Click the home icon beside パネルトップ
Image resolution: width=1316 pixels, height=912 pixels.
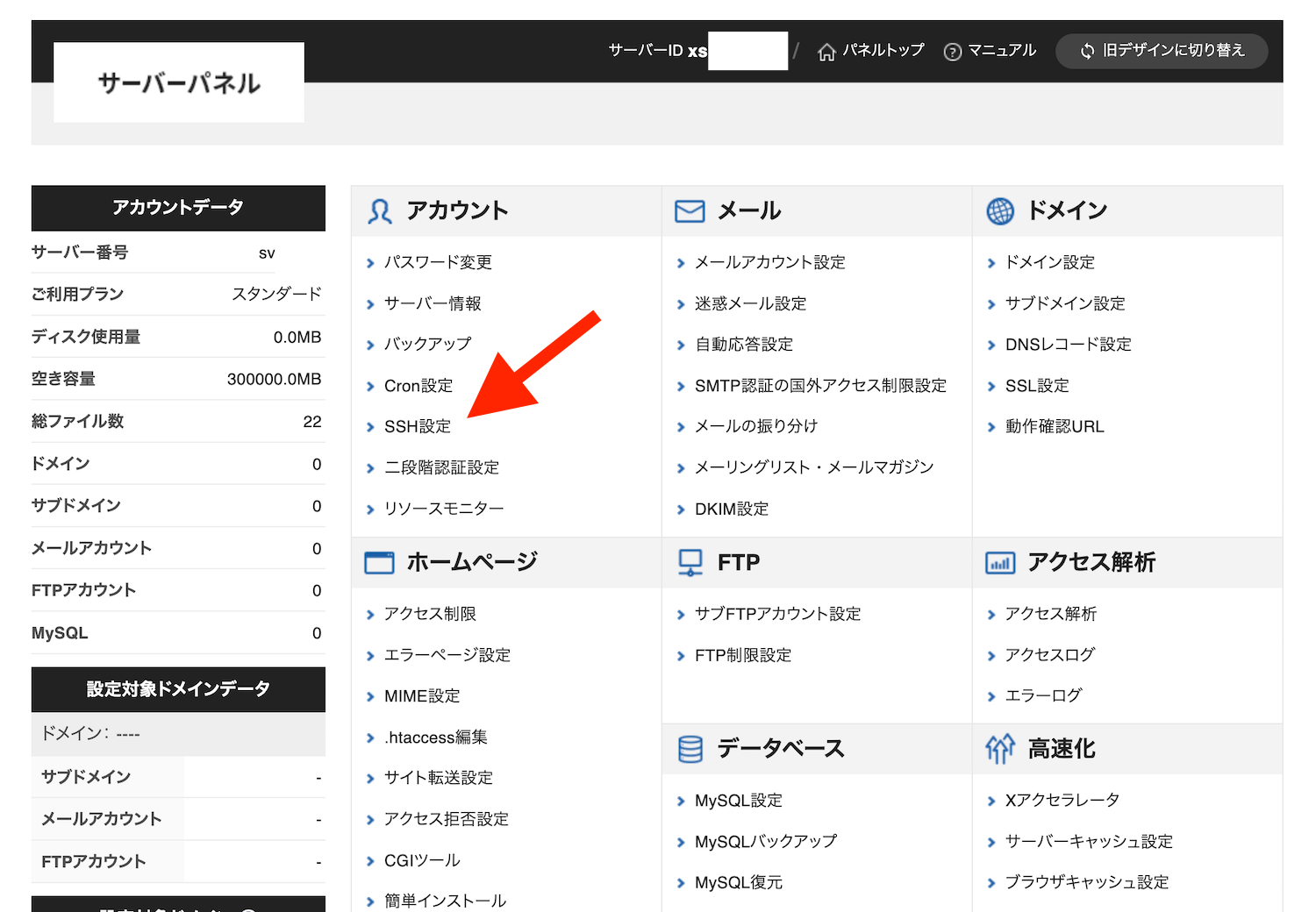826,52
